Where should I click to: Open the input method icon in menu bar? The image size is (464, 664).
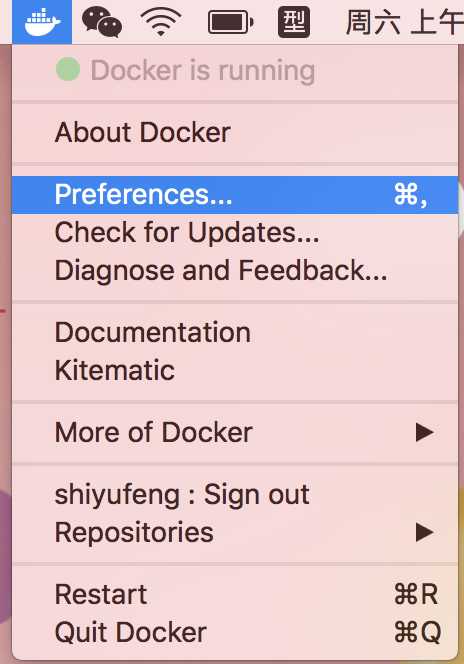[294, 22]
